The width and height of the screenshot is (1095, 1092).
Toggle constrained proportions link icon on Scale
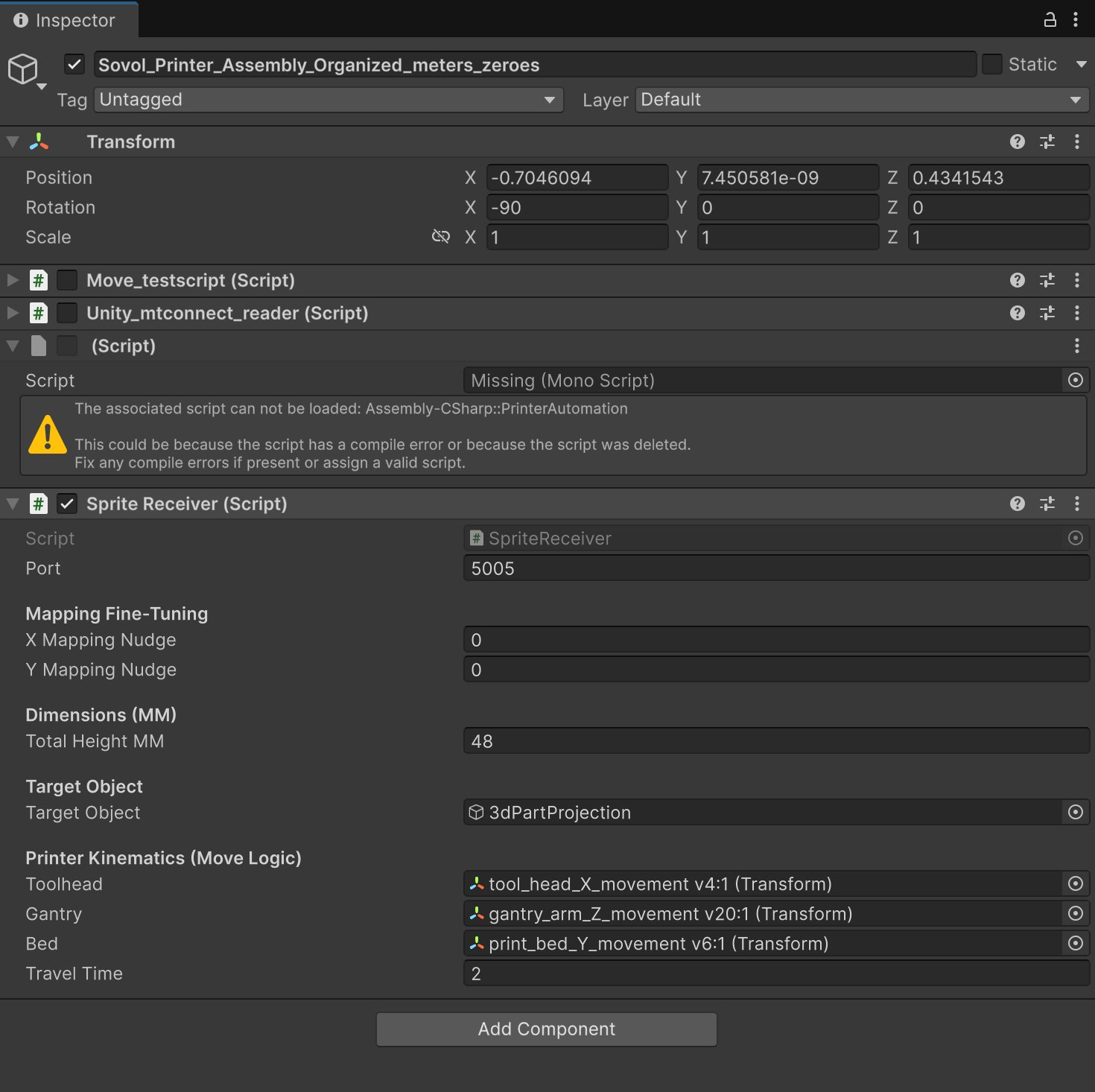[441, 237]
